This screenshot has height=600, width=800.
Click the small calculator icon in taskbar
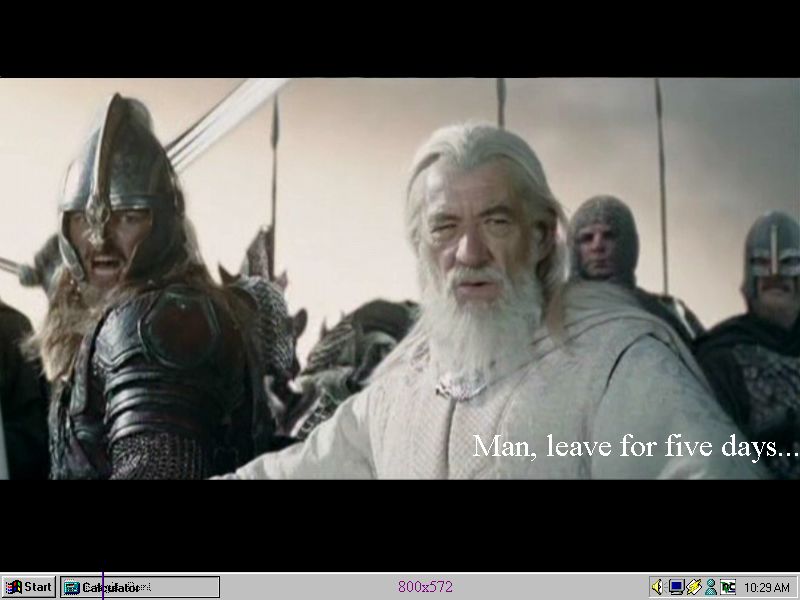[x=72, y=588]
